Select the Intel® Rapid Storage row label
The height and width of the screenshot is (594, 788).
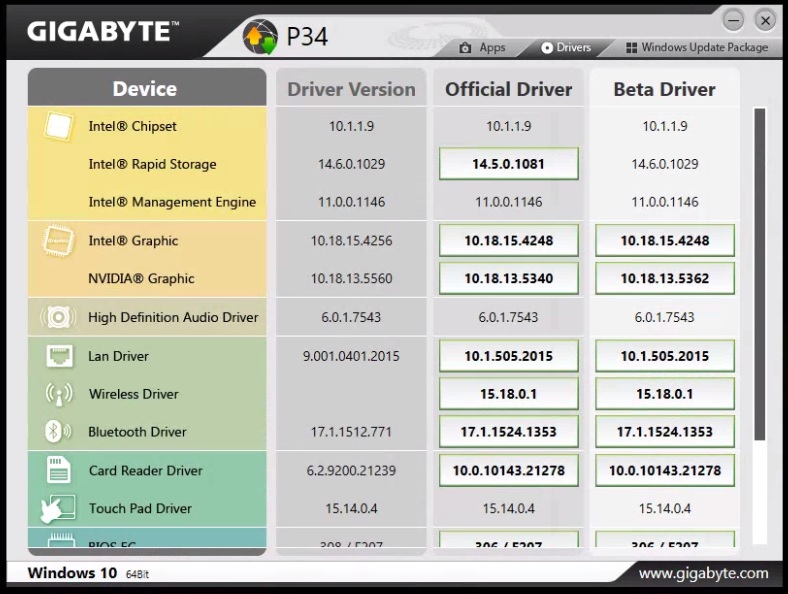point(152,164)
